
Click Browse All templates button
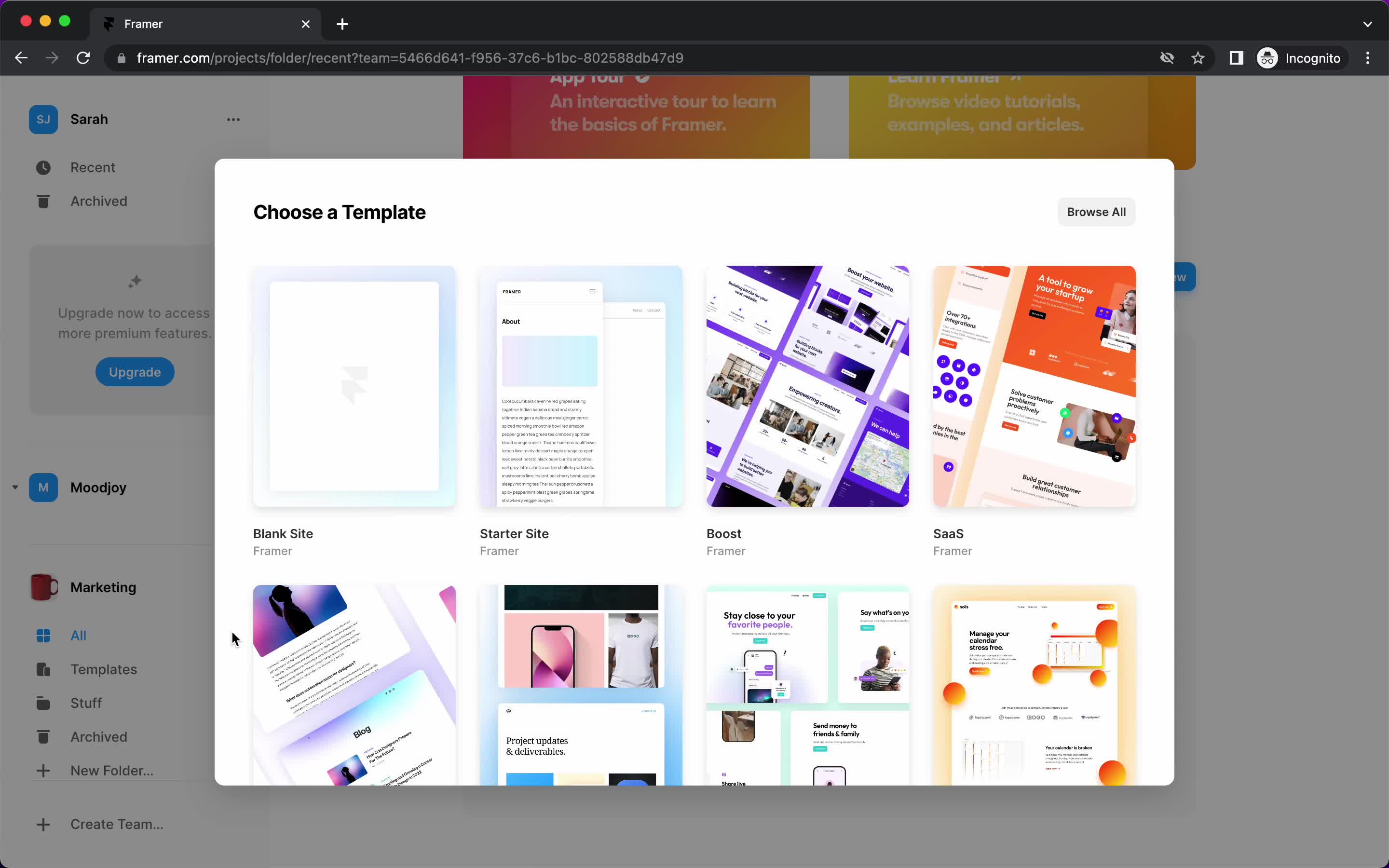1096,211
